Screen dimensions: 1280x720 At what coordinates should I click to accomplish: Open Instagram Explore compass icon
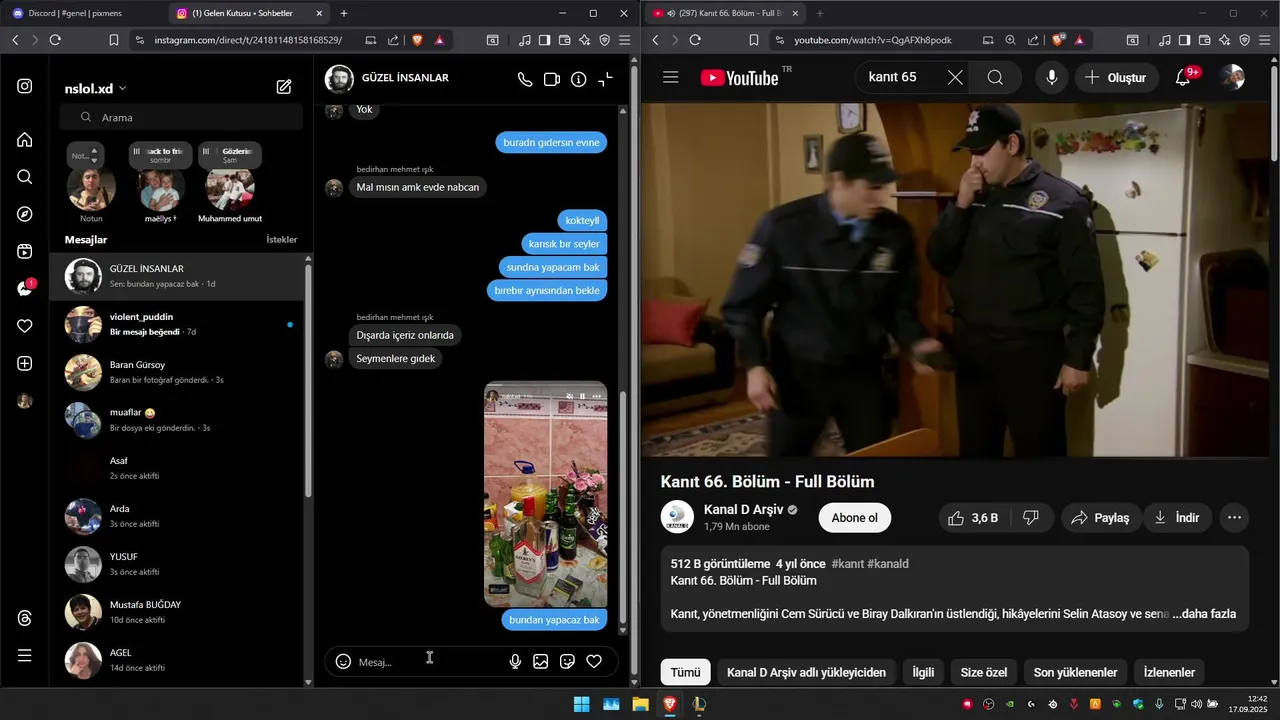point(25,214)
